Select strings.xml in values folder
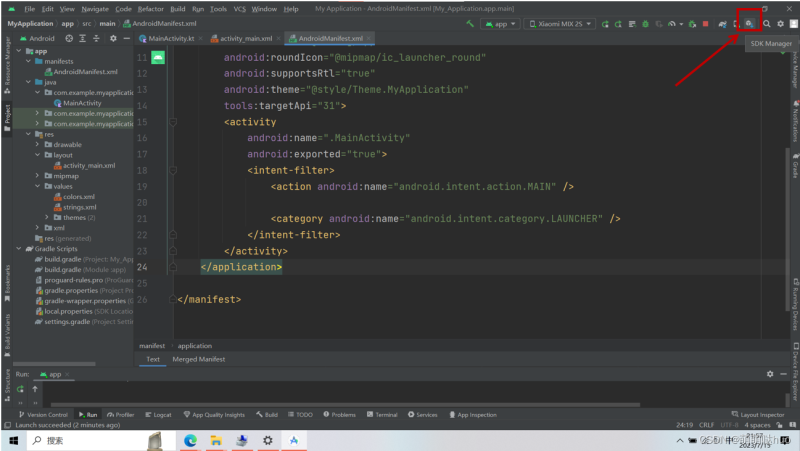Viewport: 800px width, 451px height. [75, 207]
